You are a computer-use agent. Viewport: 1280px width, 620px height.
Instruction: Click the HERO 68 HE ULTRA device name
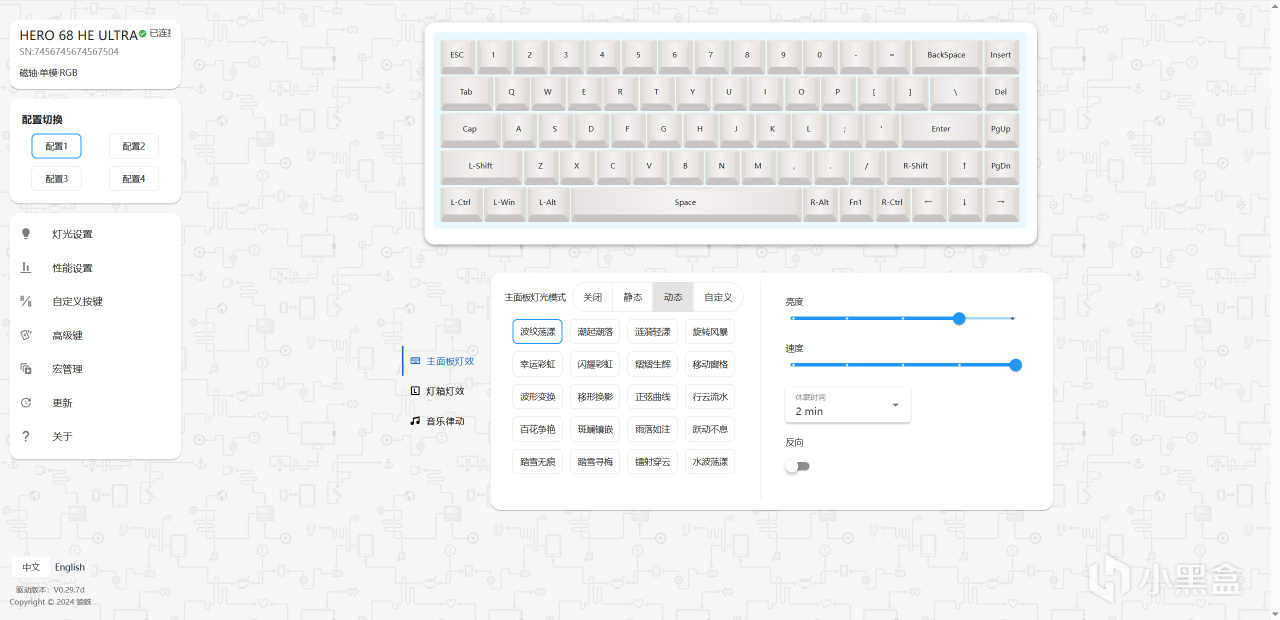[x=78, y=35]
